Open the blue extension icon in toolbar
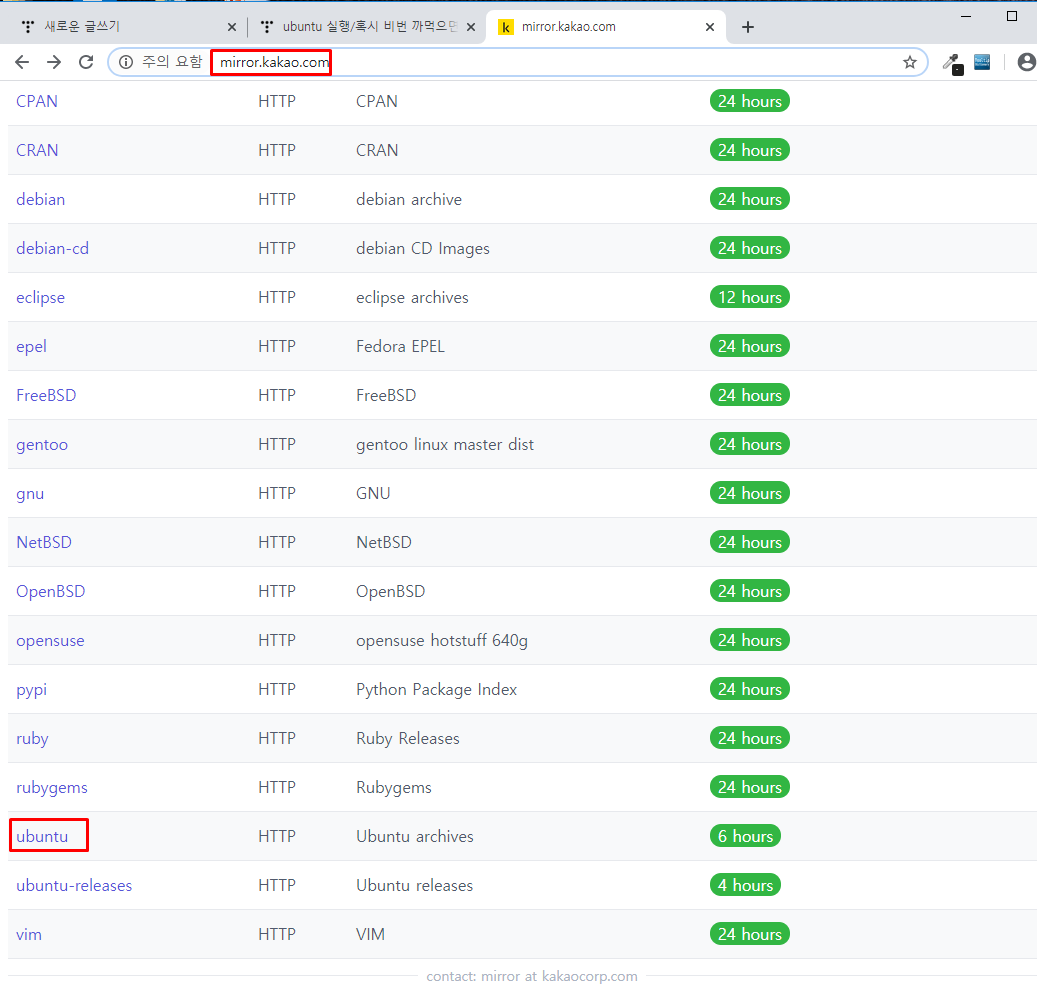 click(982, 62)
